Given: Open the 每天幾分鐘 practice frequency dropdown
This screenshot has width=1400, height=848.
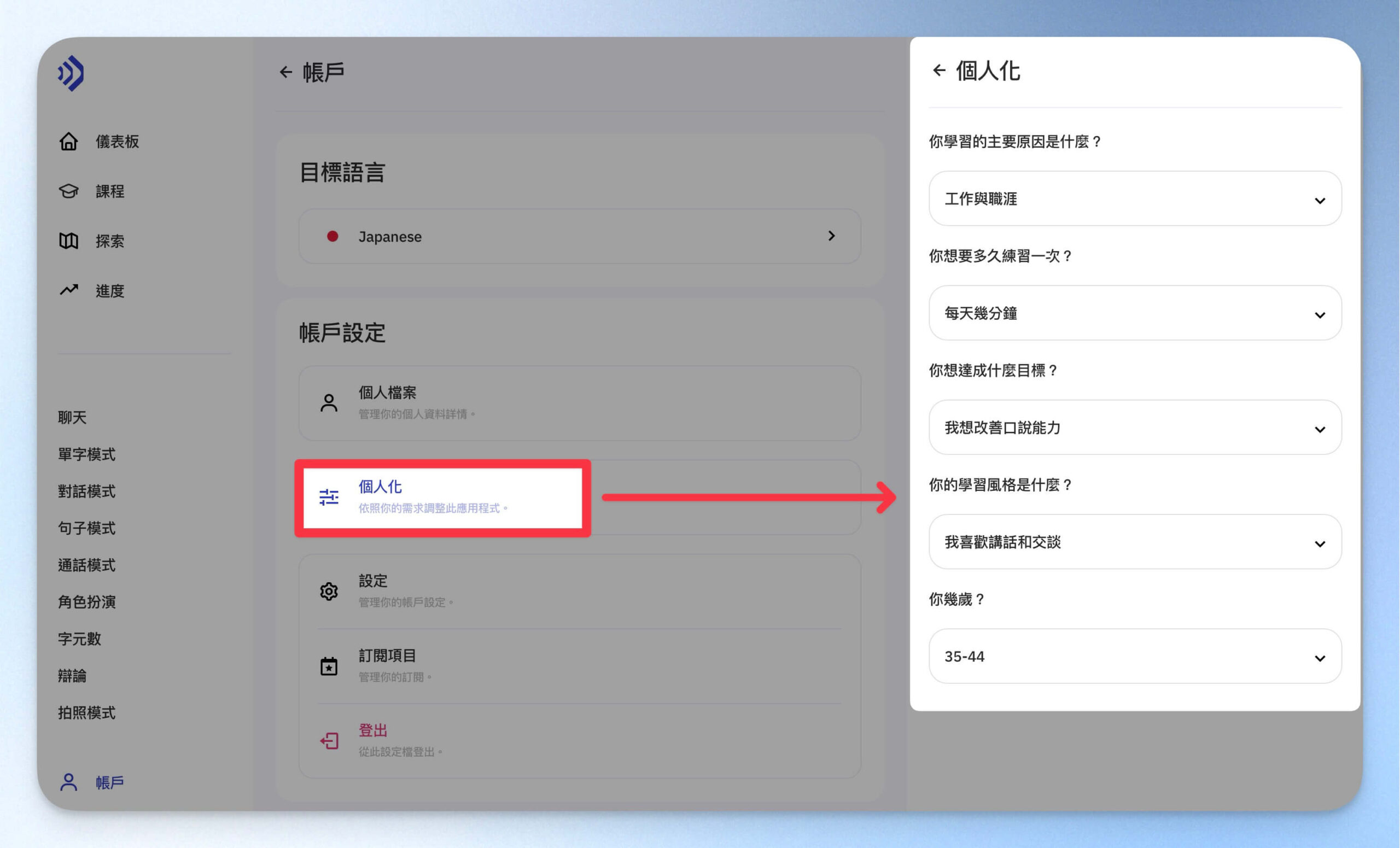Looking at the screenshot, I should tap(1135, 313).
